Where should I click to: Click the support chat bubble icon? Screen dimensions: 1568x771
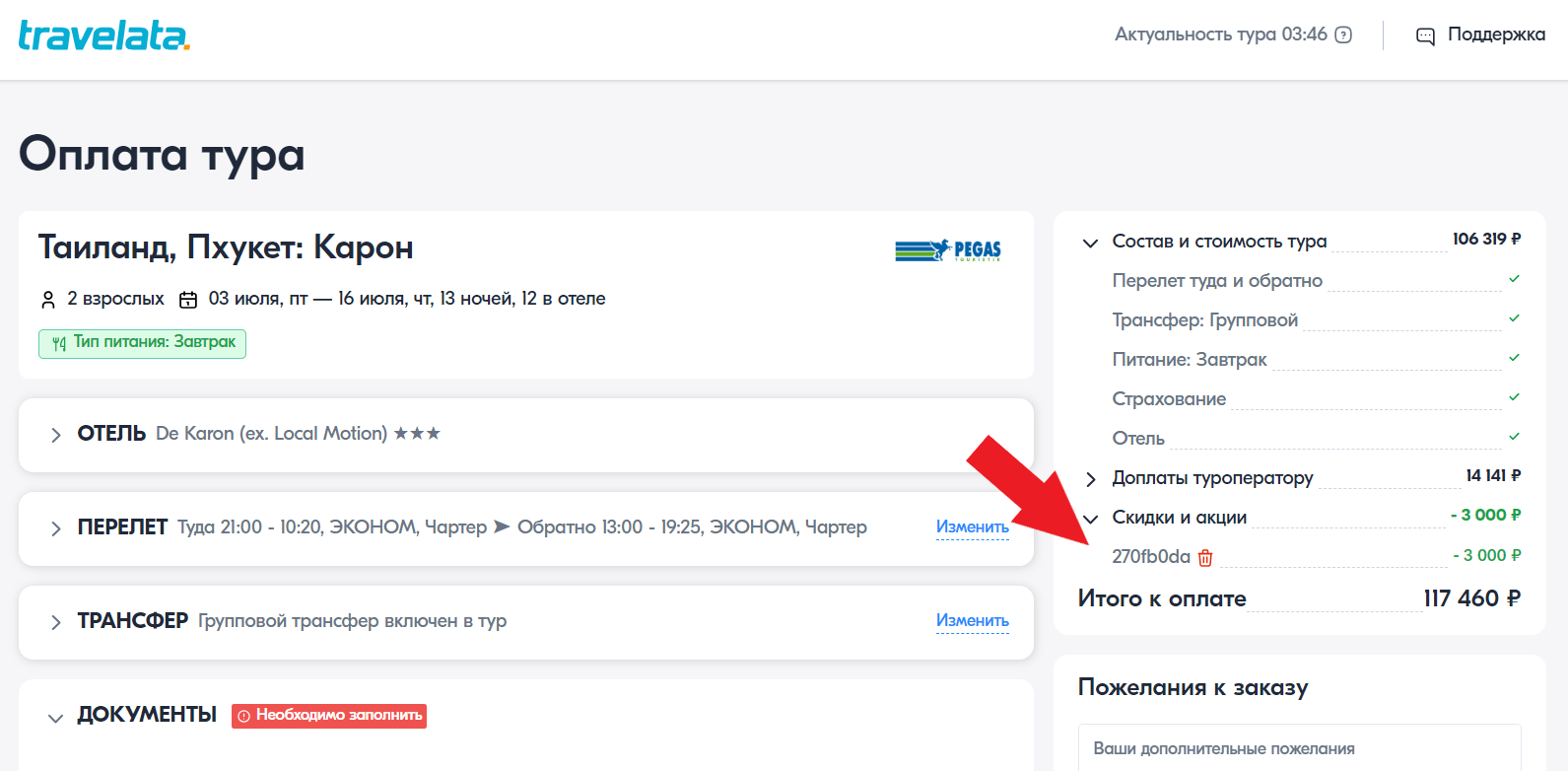1425,36
